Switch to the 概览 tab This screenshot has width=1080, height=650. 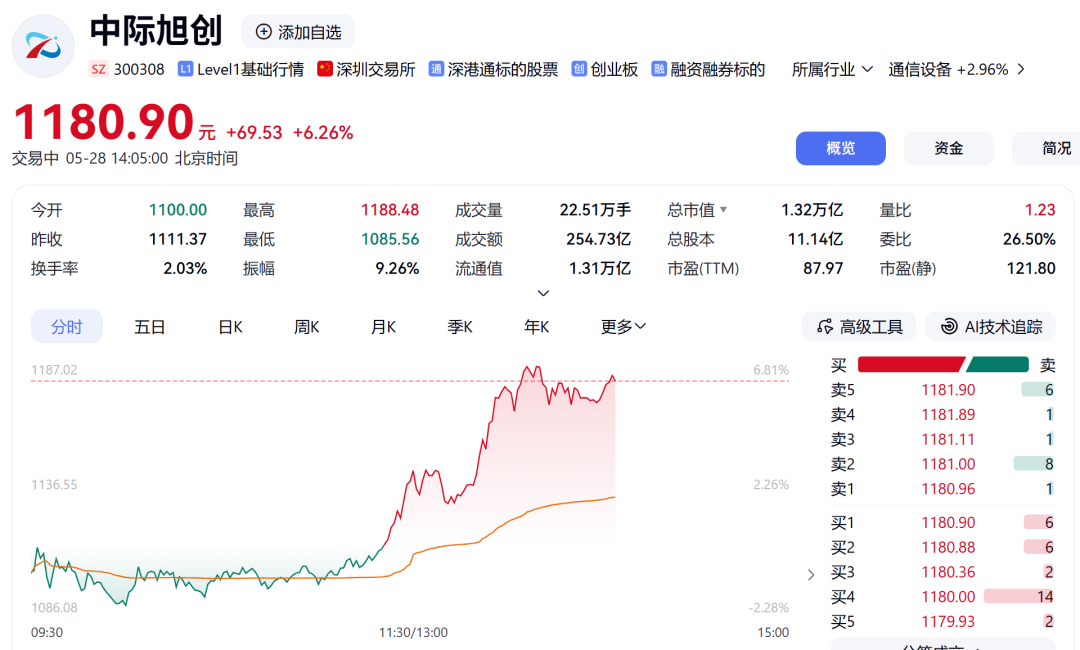pyautogui.click(x=840, y=148)
